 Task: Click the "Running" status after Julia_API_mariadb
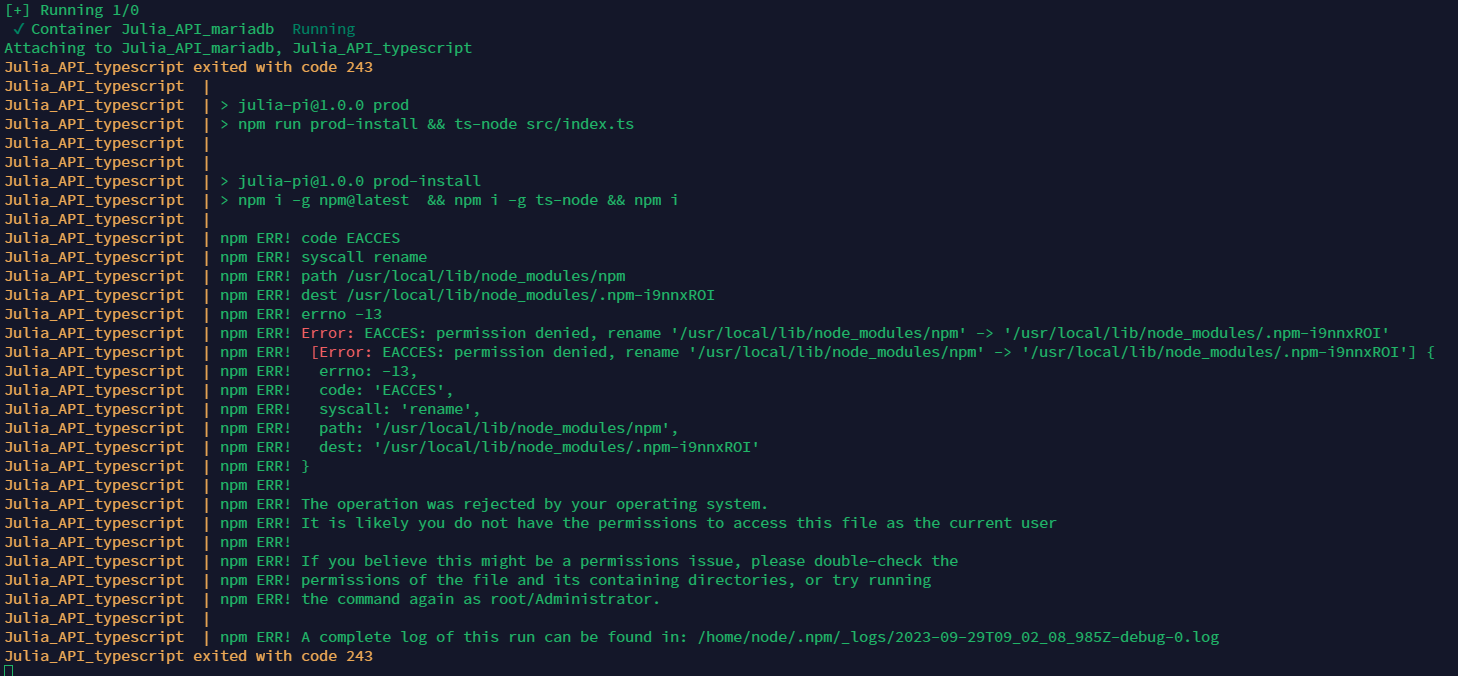pyautogui.click(x=323, y=29)
